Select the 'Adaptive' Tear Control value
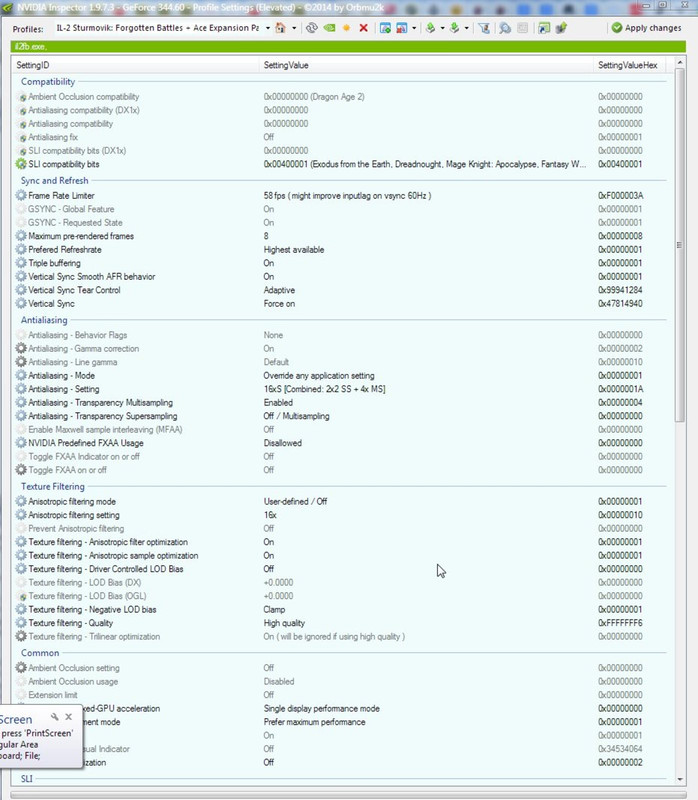 click(279, 290)
